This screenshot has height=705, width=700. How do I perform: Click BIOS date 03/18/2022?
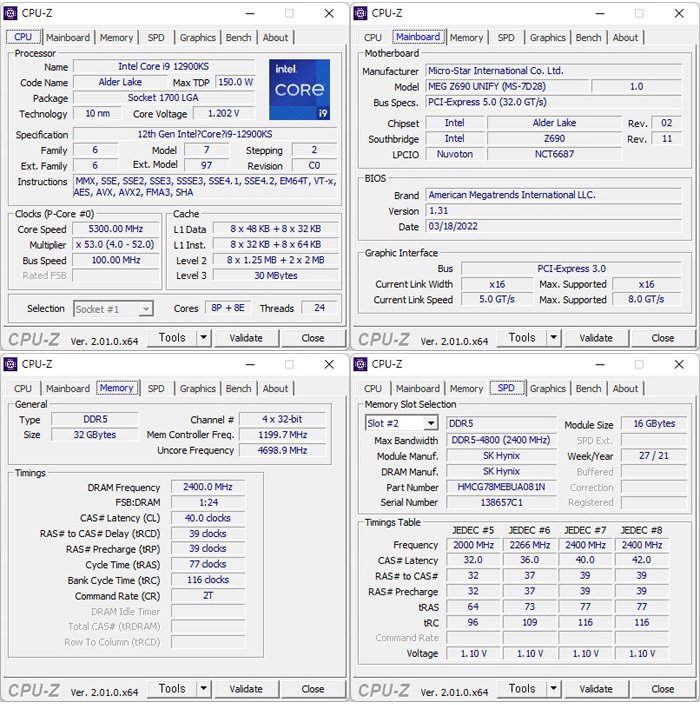(x=554, y=226)
